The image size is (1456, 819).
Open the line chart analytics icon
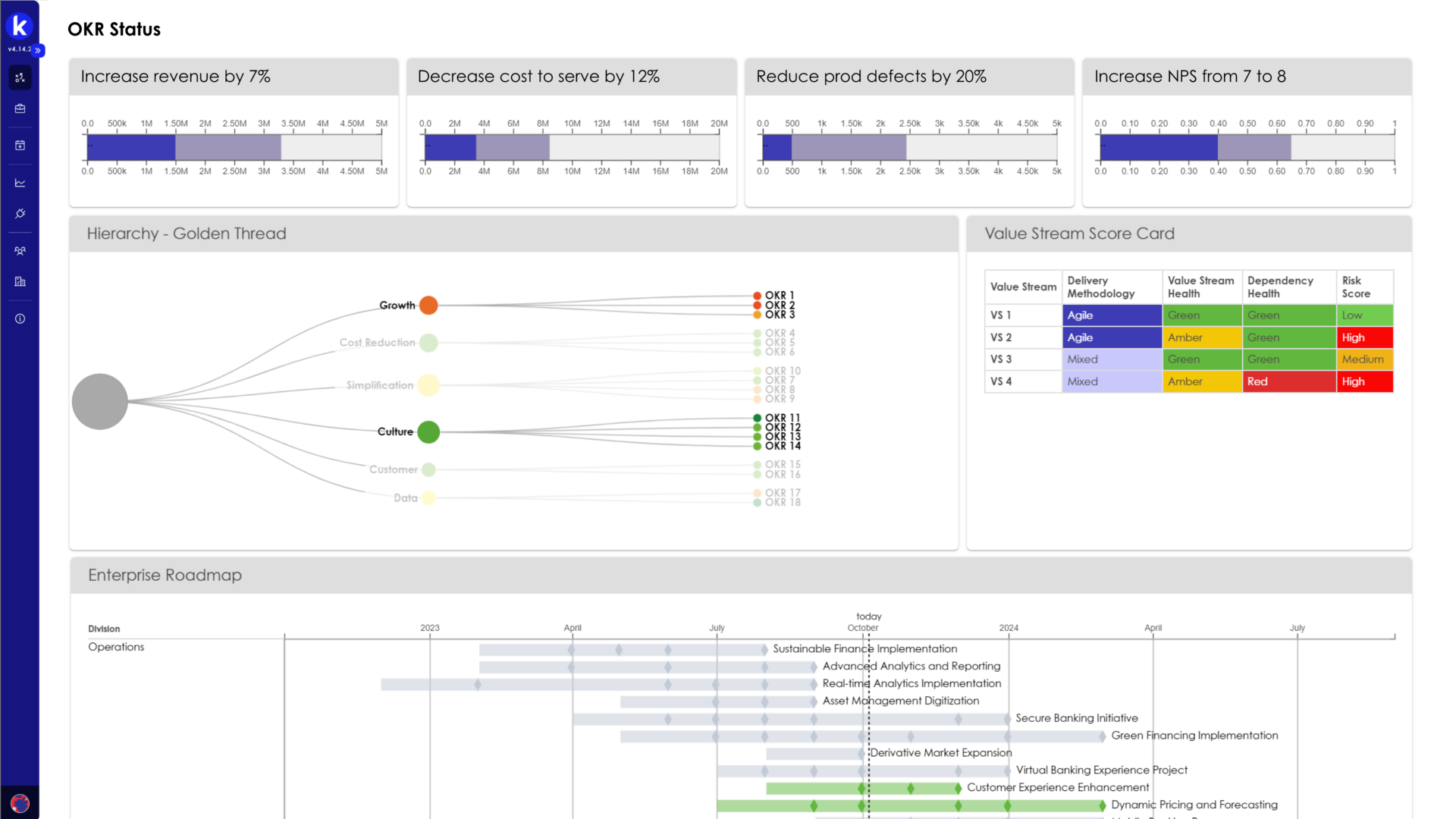20,183
